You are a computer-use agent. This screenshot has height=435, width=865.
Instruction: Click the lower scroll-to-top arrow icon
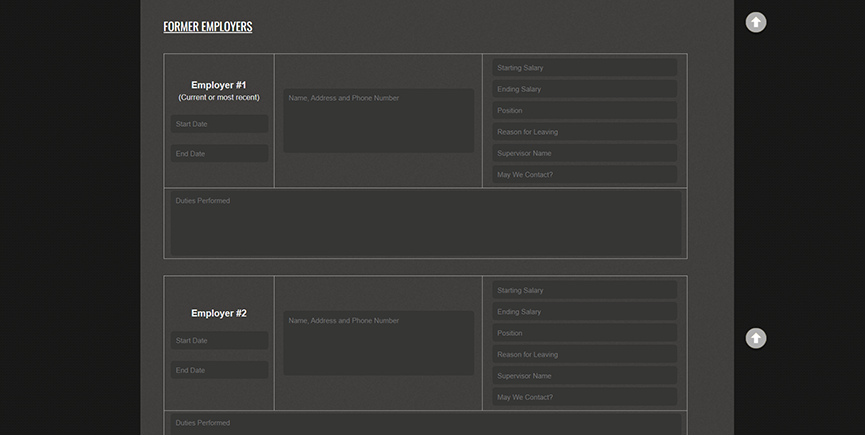(x=756, y=338)
